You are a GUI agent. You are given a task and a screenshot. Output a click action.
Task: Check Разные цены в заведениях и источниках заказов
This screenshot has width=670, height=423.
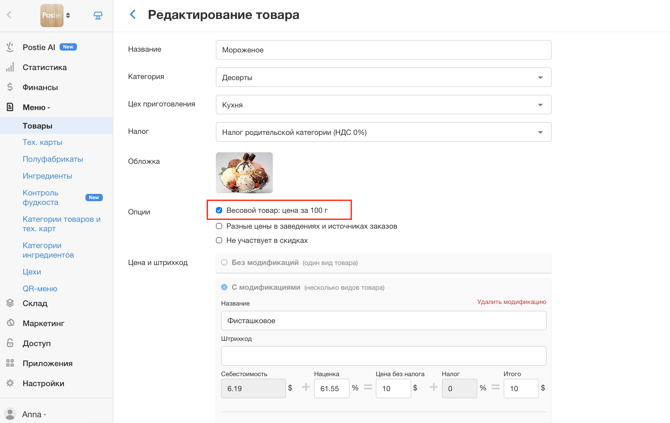[219, 226]
